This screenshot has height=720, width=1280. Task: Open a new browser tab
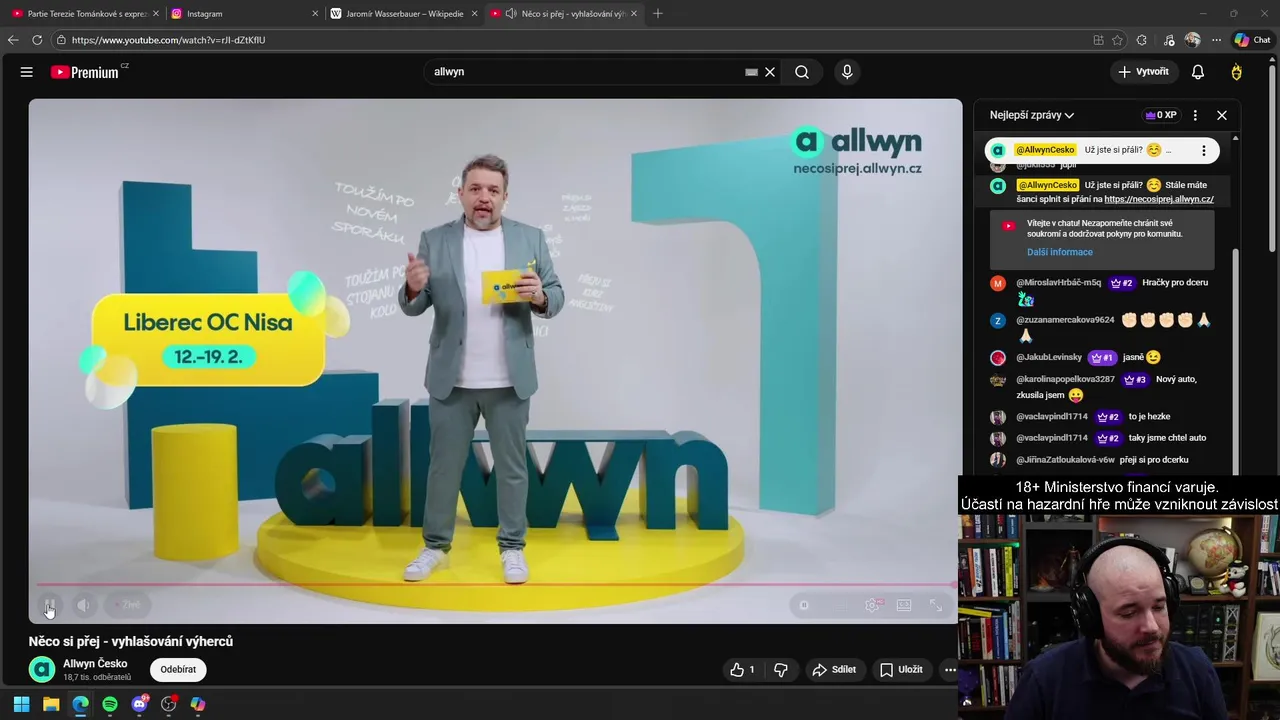click(658, 14)
